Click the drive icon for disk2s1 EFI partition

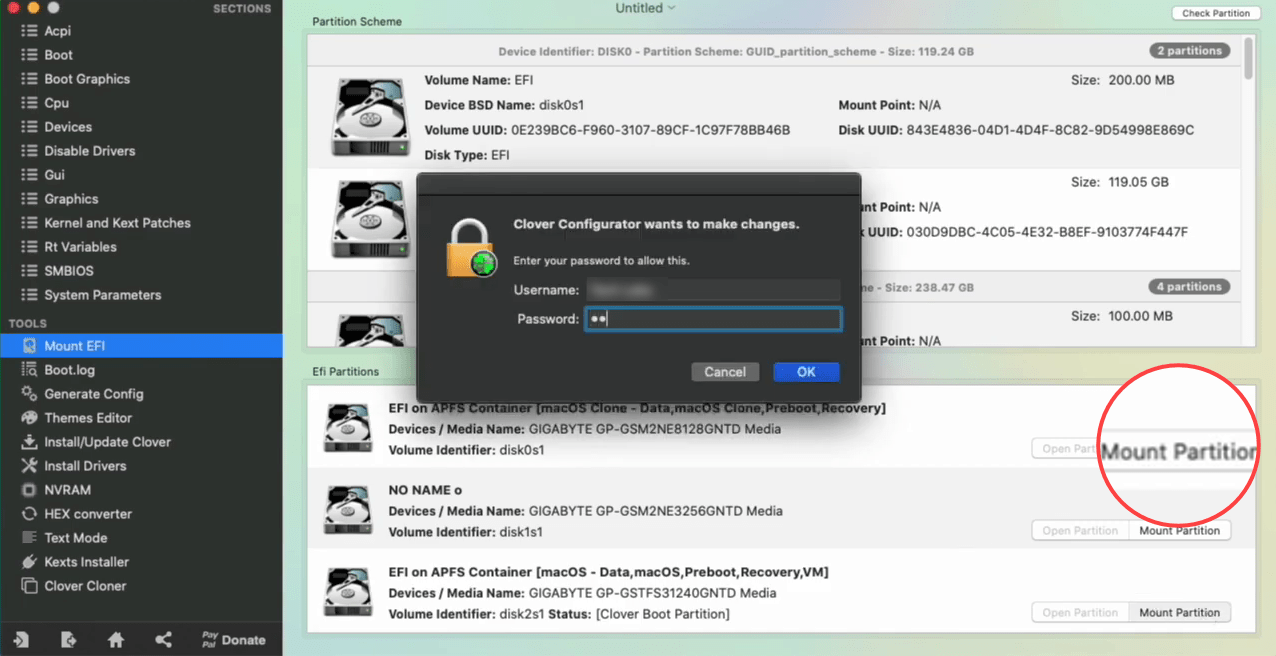[348, 592]
